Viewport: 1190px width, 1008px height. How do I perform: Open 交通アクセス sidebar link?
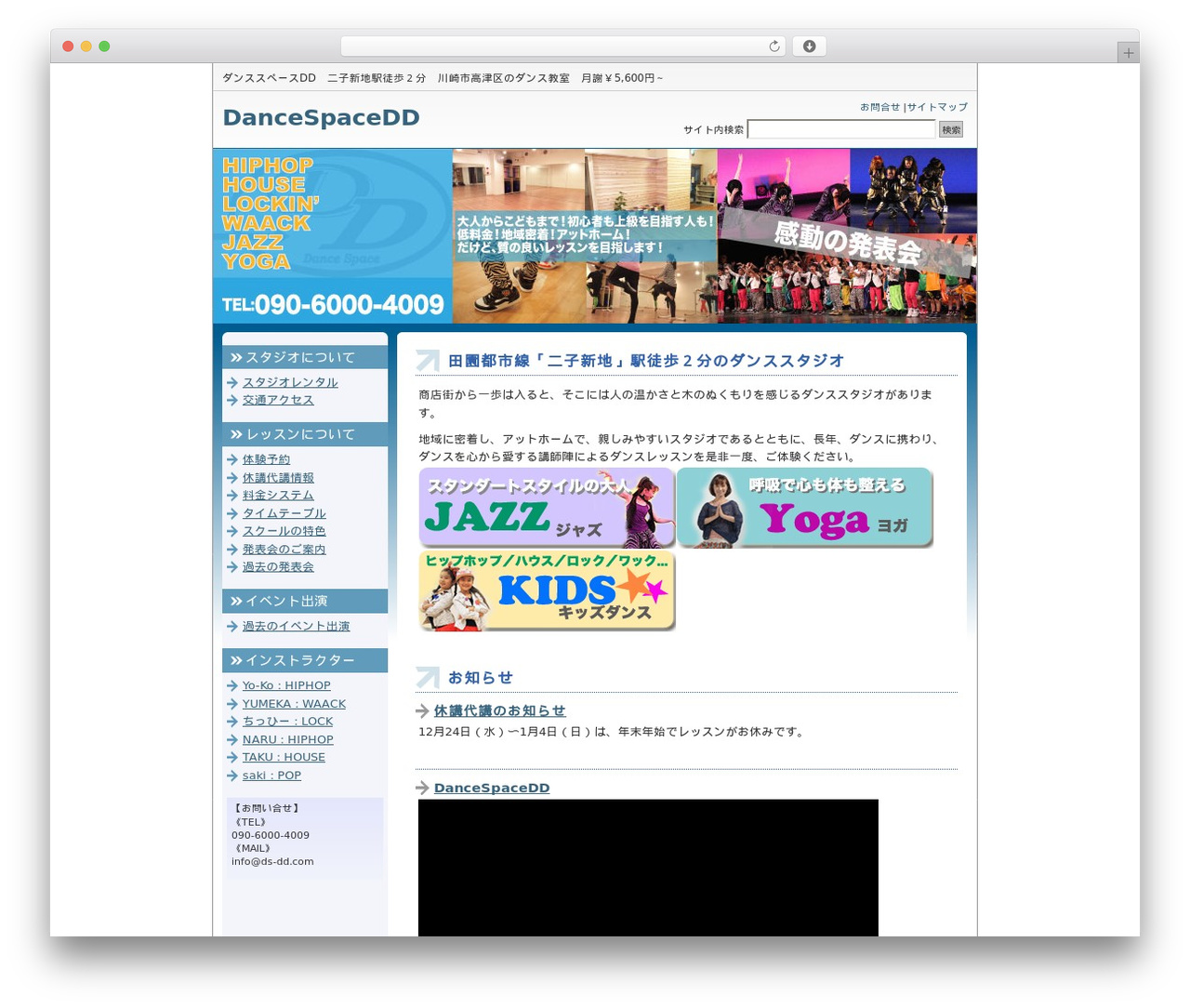pyautogui.click(x=278, y=400)
